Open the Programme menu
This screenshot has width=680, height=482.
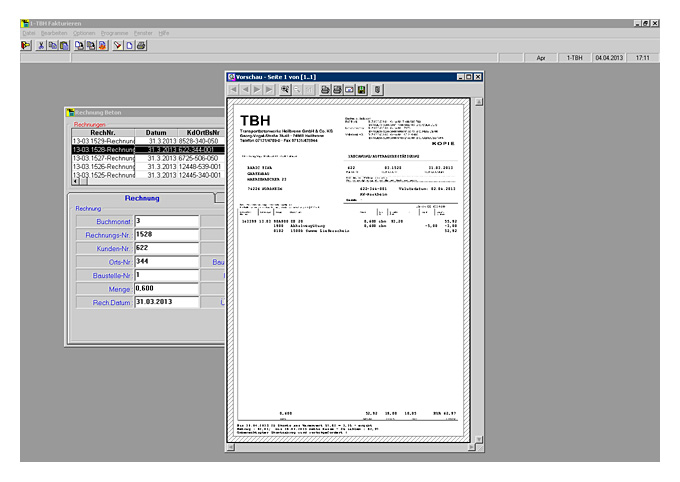[114, 33]
